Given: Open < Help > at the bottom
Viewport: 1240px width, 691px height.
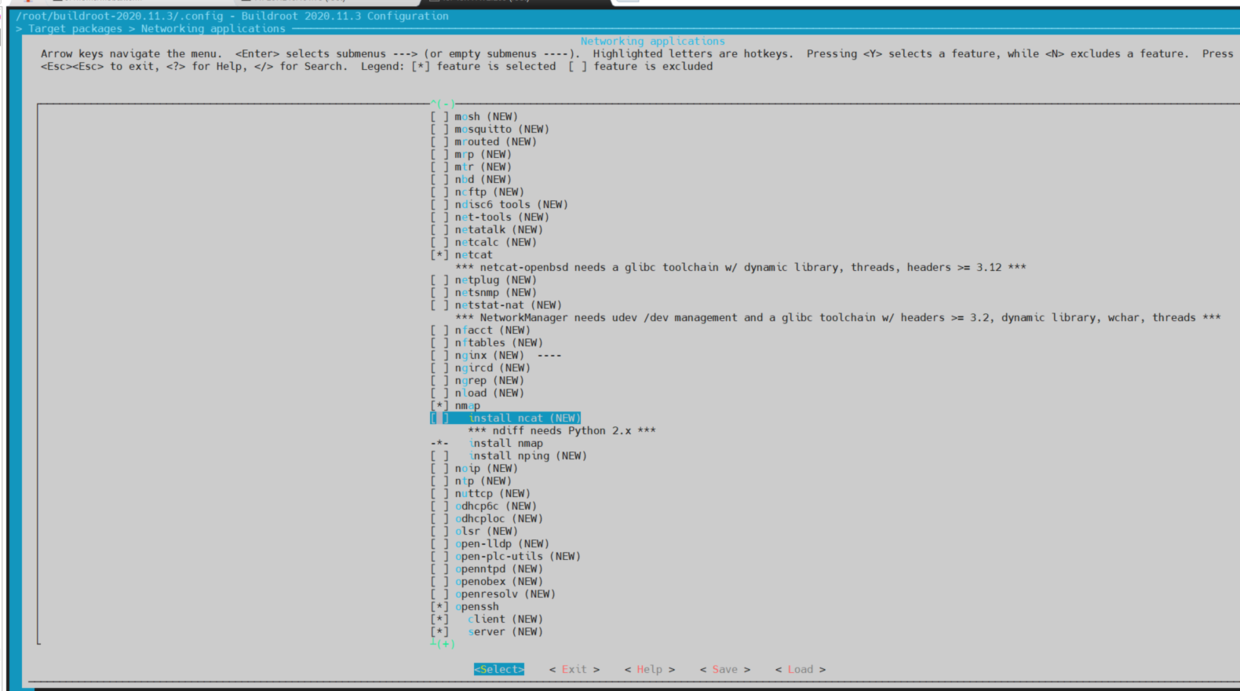Looking at the screenshot, I should 649,670.
